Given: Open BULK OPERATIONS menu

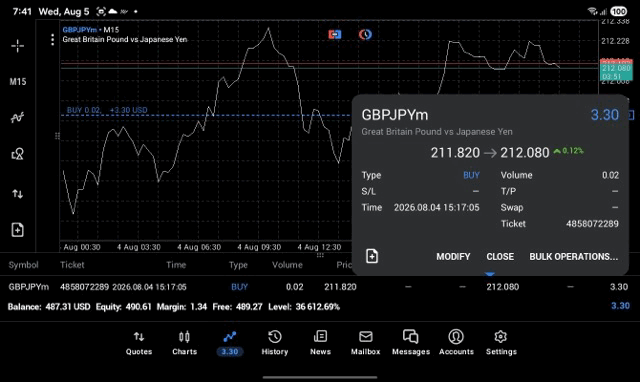Looking at the screenshot, I should [573, 257].
